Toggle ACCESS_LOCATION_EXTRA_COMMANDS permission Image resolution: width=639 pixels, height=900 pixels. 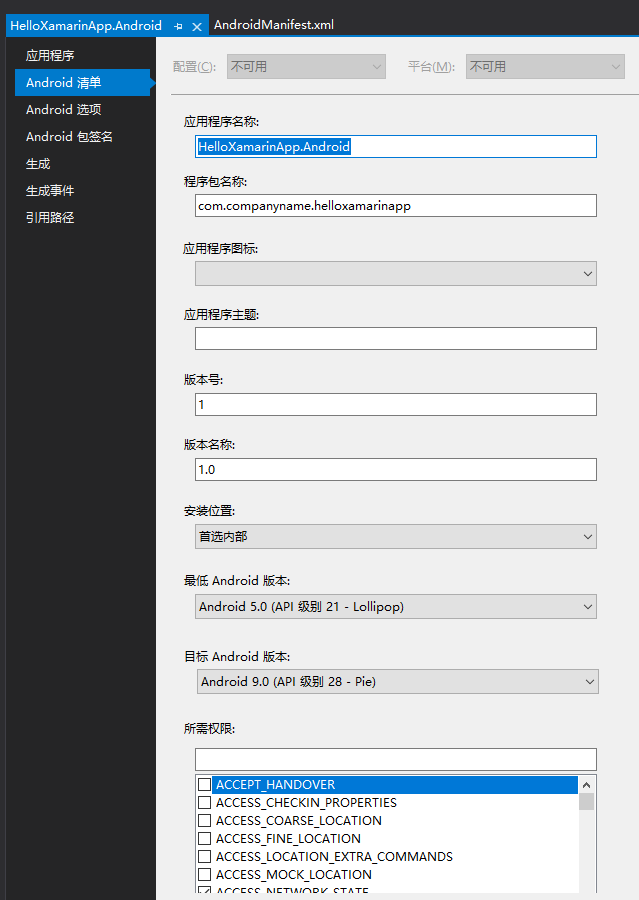pos(204,856)
